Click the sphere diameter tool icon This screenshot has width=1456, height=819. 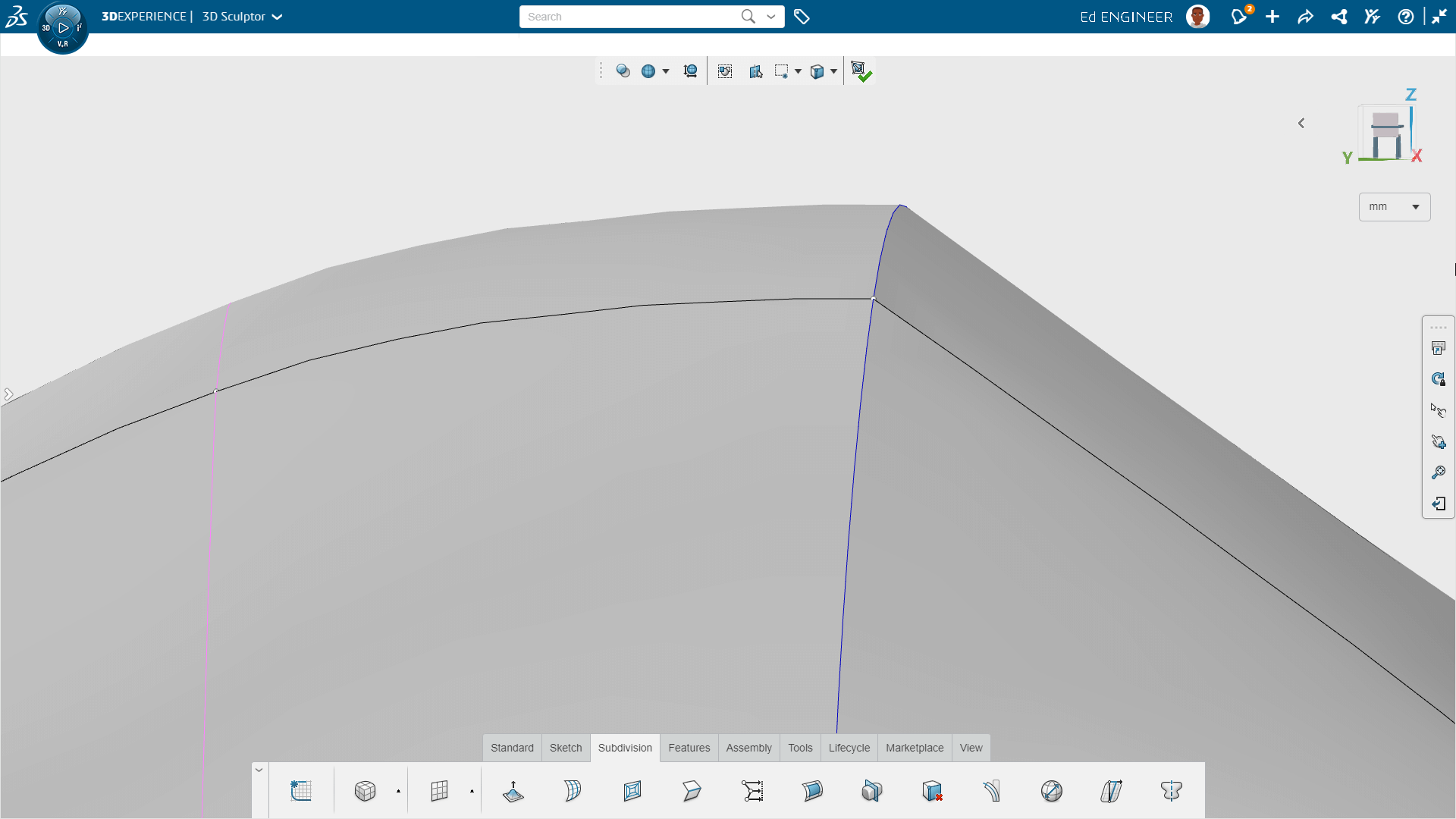coord(1052,791)
